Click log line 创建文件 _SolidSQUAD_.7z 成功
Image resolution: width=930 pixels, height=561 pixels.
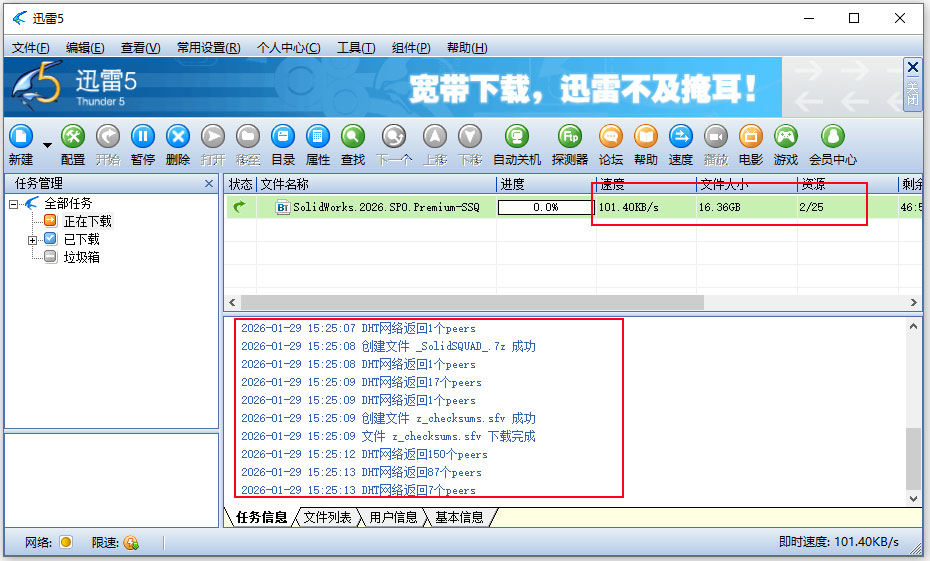pos(388,346)
